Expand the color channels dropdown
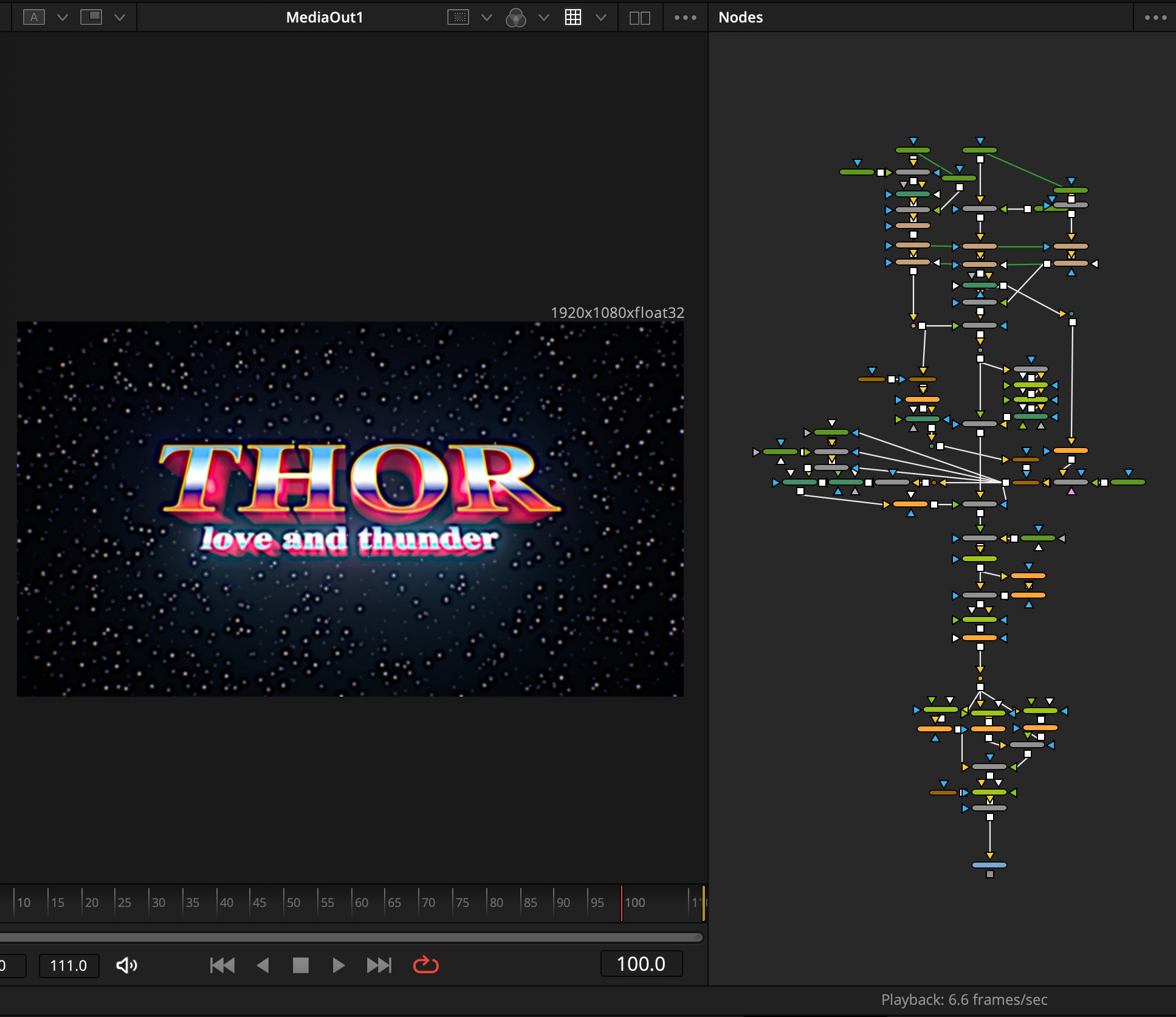The image size is (1176, 1017). (544, 17)
